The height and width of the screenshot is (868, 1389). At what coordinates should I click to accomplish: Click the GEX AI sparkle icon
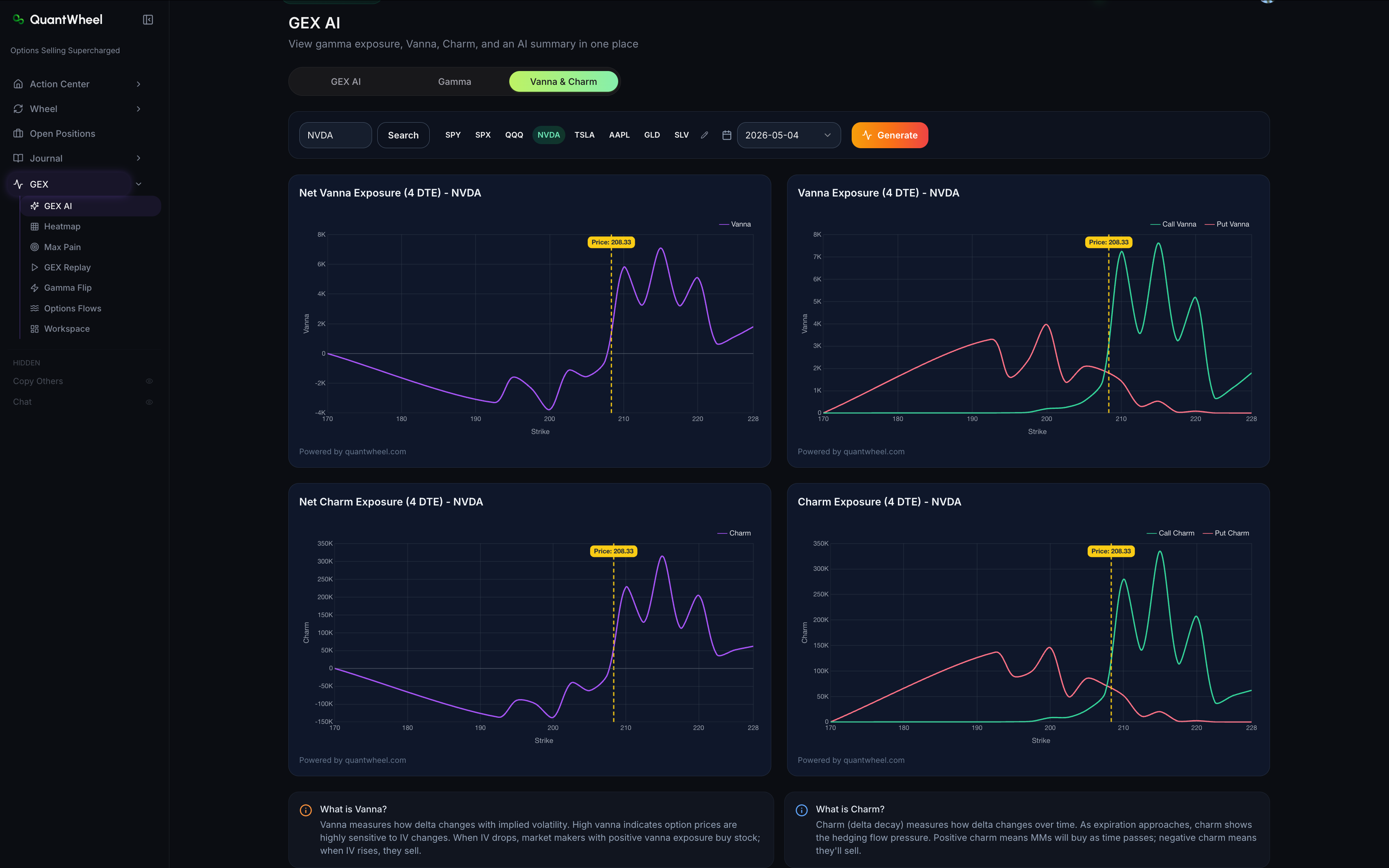point(35,206)
